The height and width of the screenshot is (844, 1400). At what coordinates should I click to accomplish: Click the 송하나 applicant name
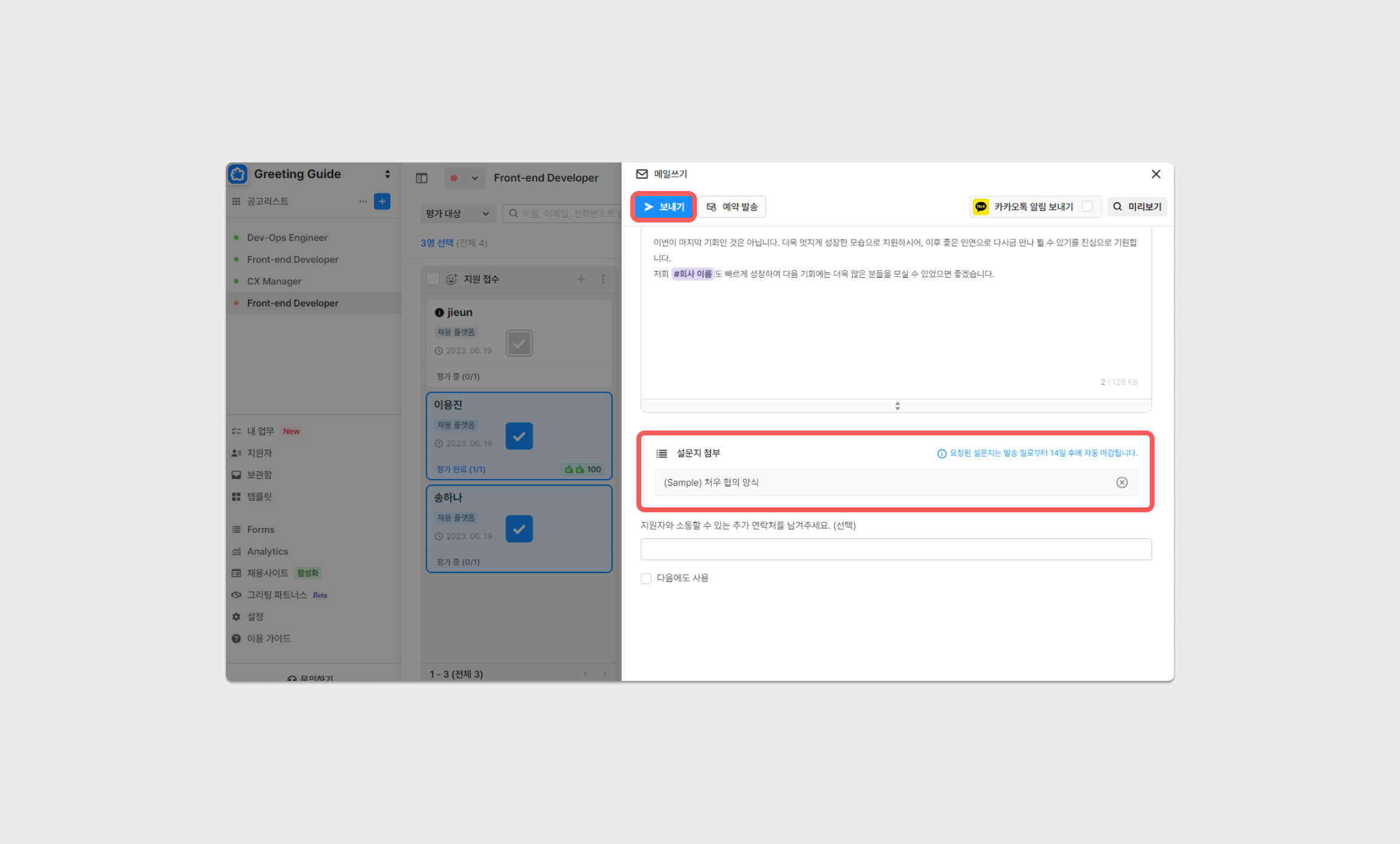coord(448,497)
